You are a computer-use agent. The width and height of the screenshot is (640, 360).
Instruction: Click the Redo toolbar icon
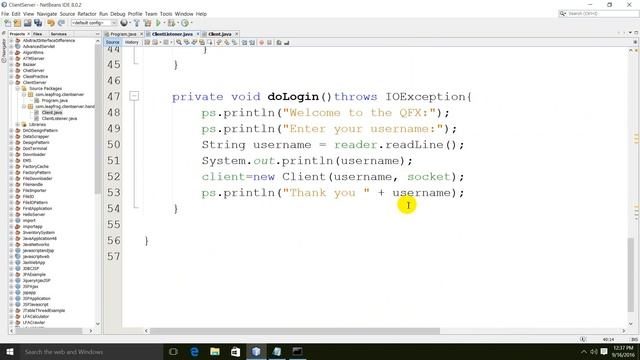coord(61,23)
